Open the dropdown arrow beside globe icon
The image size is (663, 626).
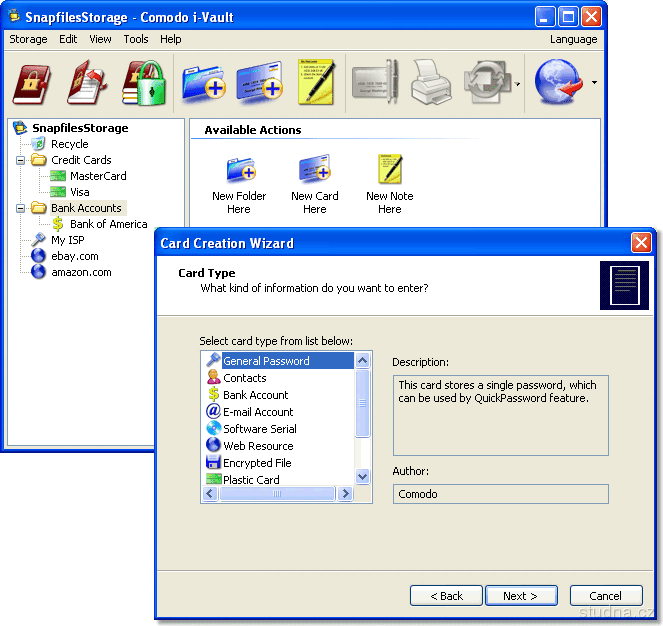coord(595,83)
